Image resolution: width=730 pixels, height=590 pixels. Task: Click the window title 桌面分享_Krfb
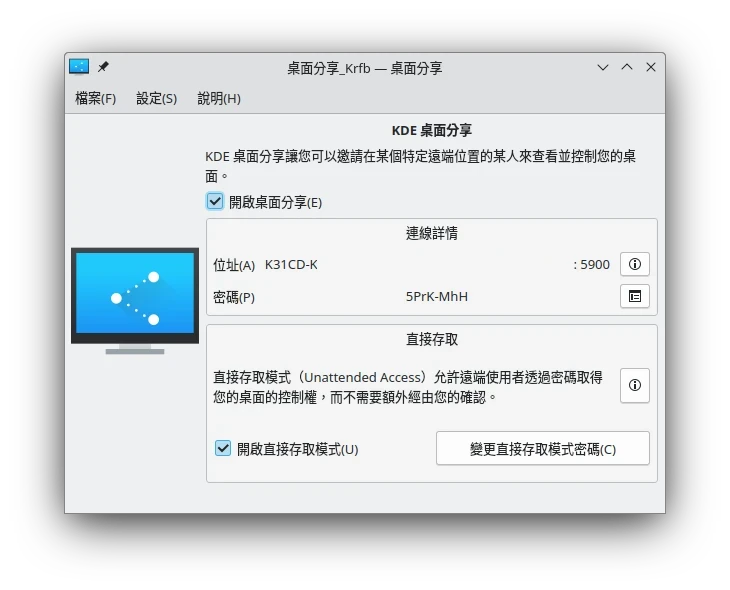[x=364, y=68]
